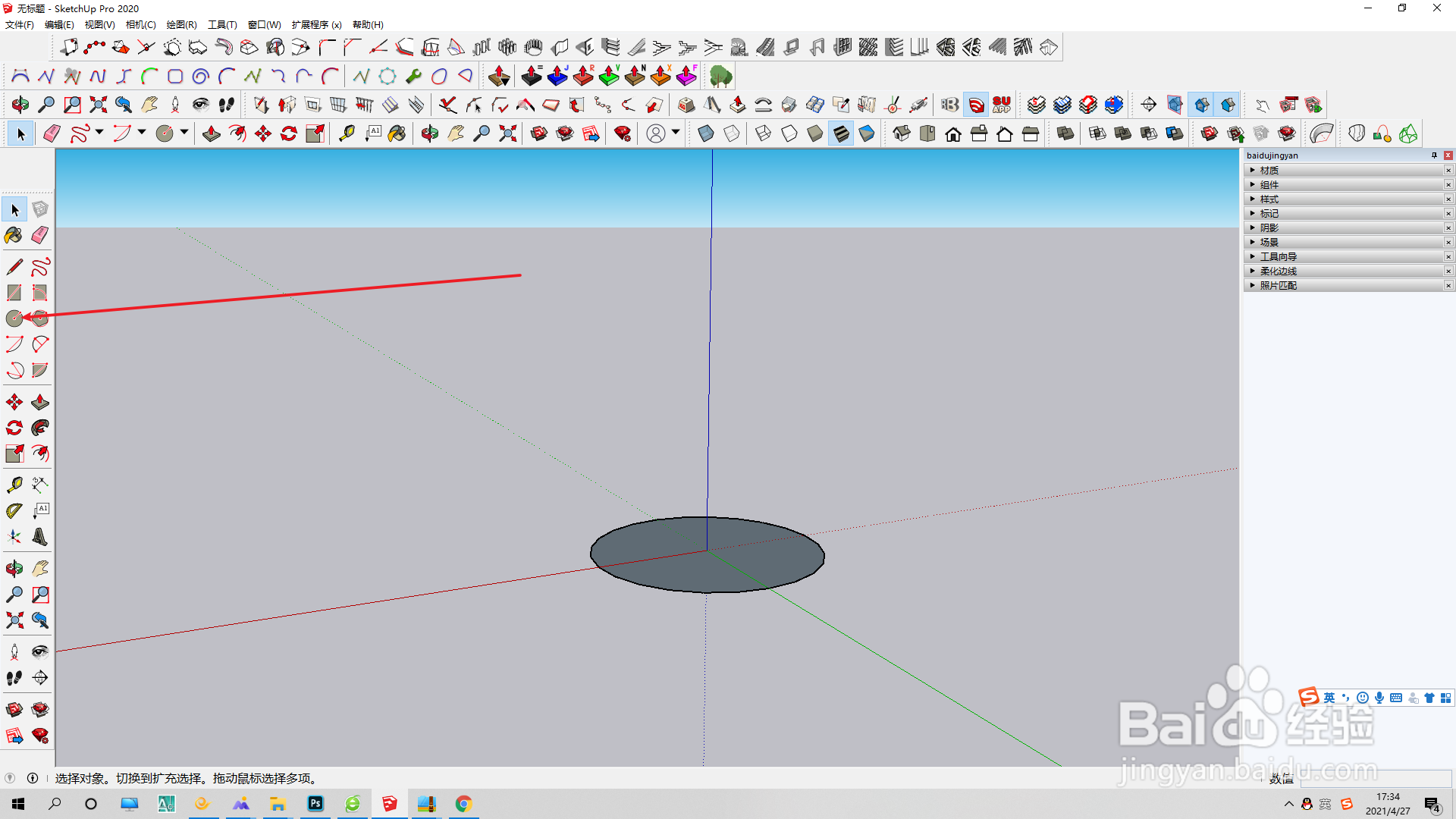Viewport: 1456px width, 819px height.
Task: Toggle auto-hide pin of baidujingyan tray
Action: (x=1434, y=155)
